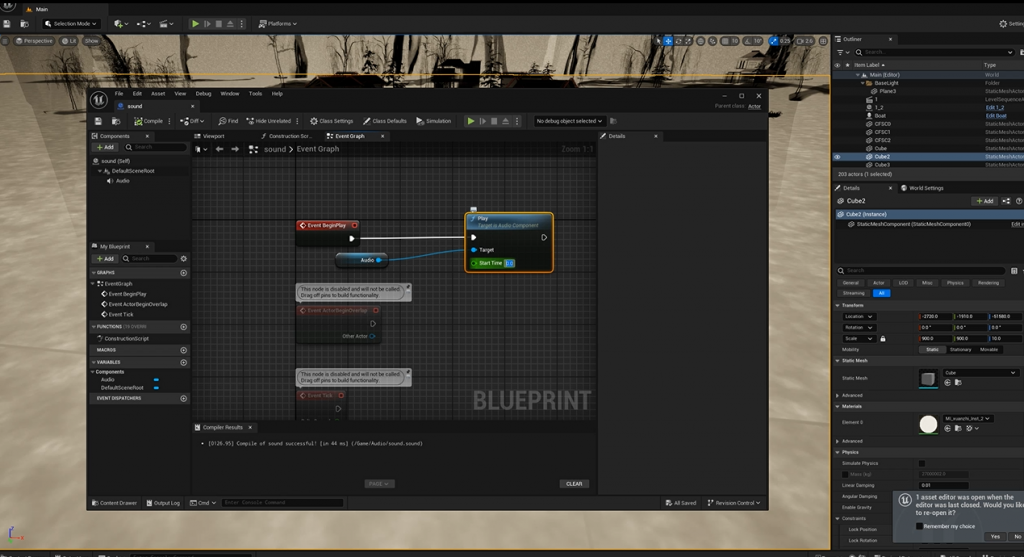This screenshot has width=1024, height=557.
Task: Open the Edit menu in Blueprint editor
Action: pos(137,93)
